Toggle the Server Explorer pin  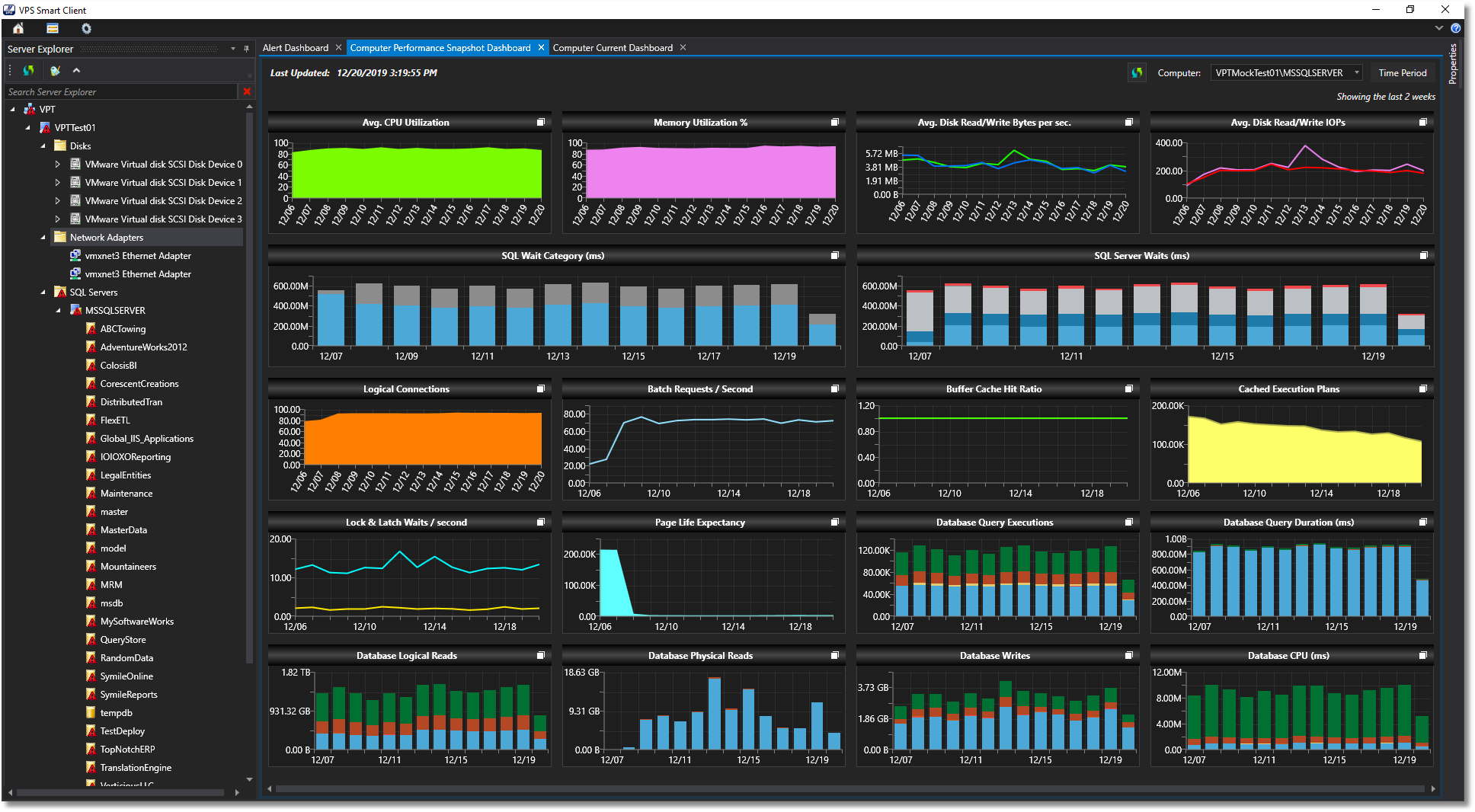[245, 48]
